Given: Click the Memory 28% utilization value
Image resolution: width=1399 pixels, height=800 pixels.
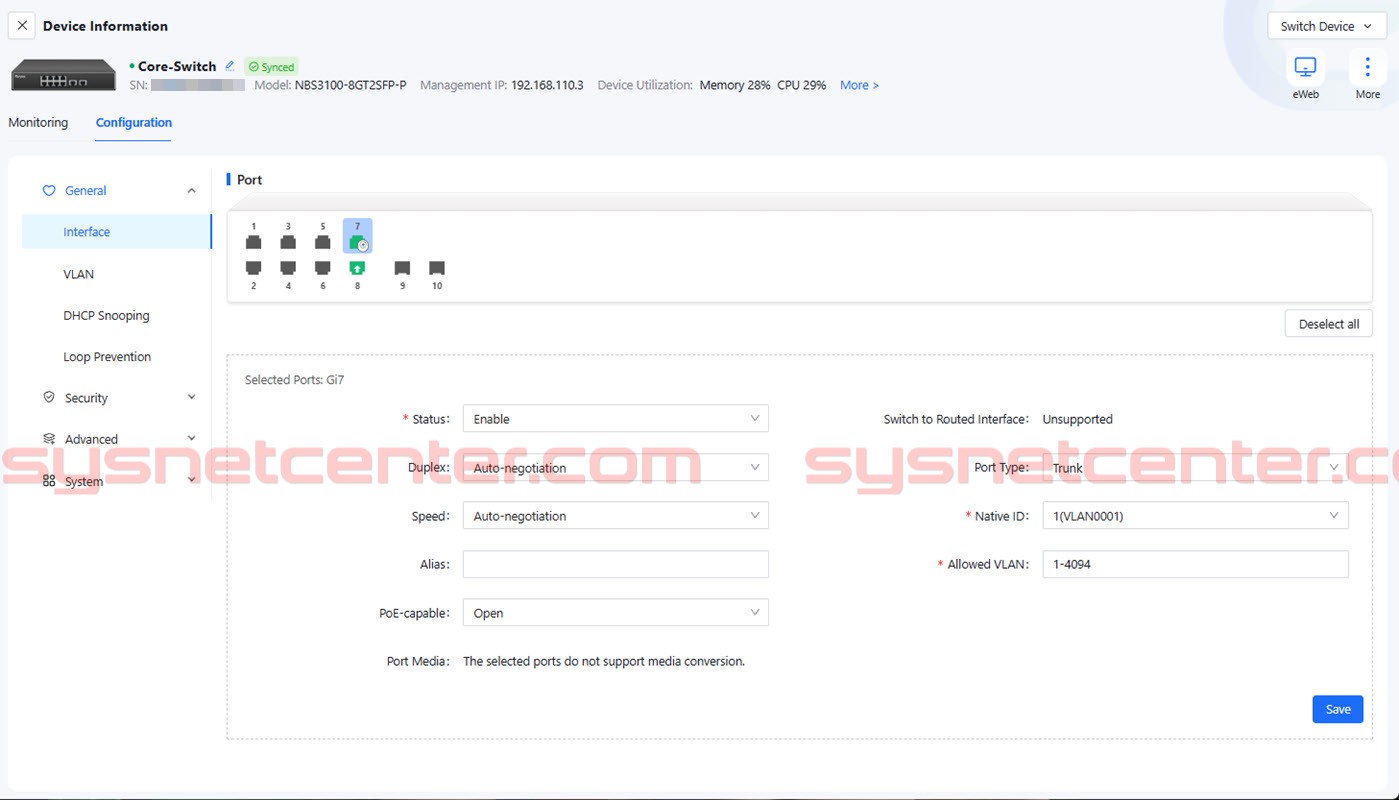Looking at the screenshot, I should click(x=735, y=85).
